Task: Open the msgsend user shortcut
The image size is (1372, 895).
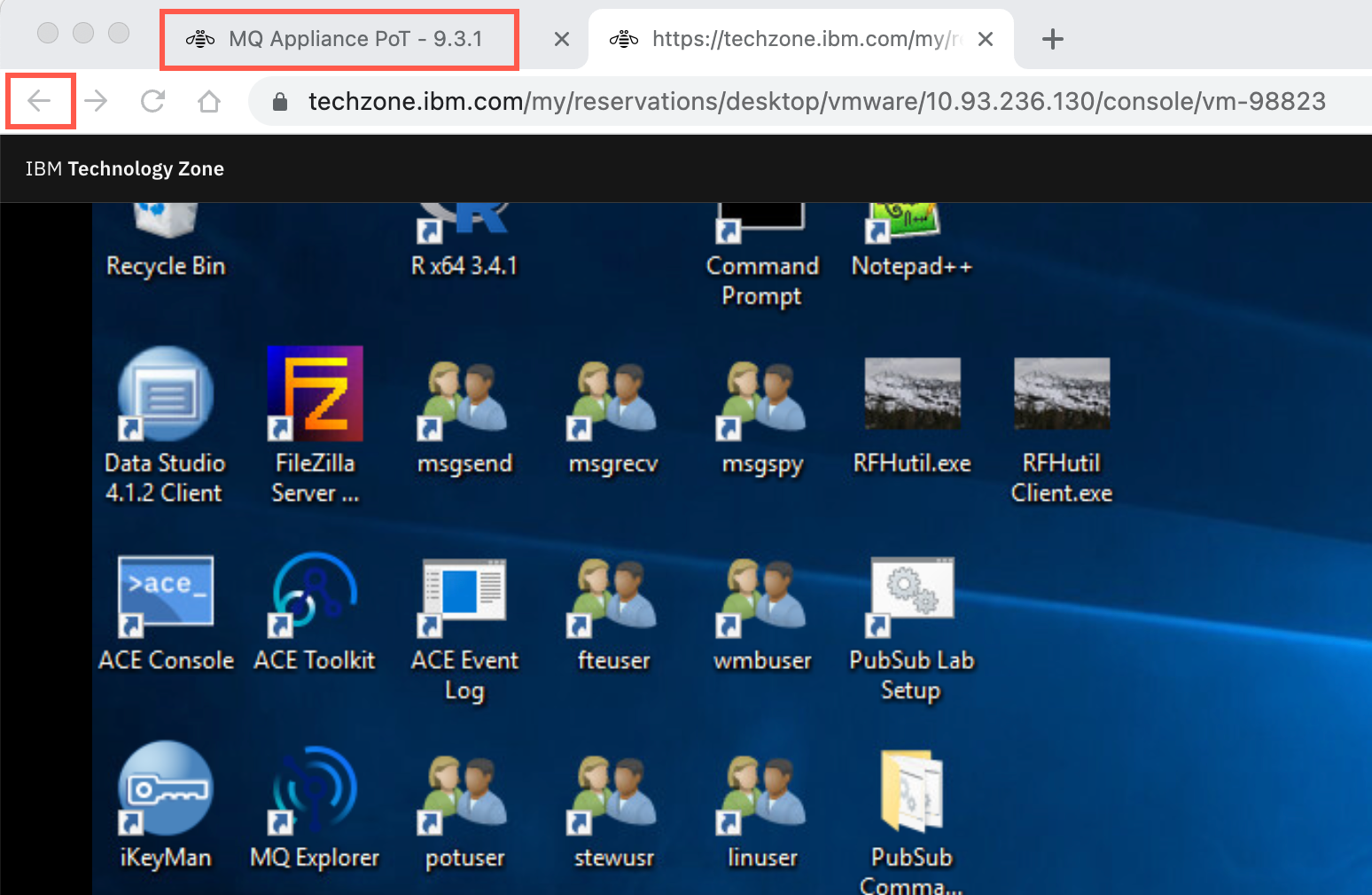Action: click(x=464, y=416)
